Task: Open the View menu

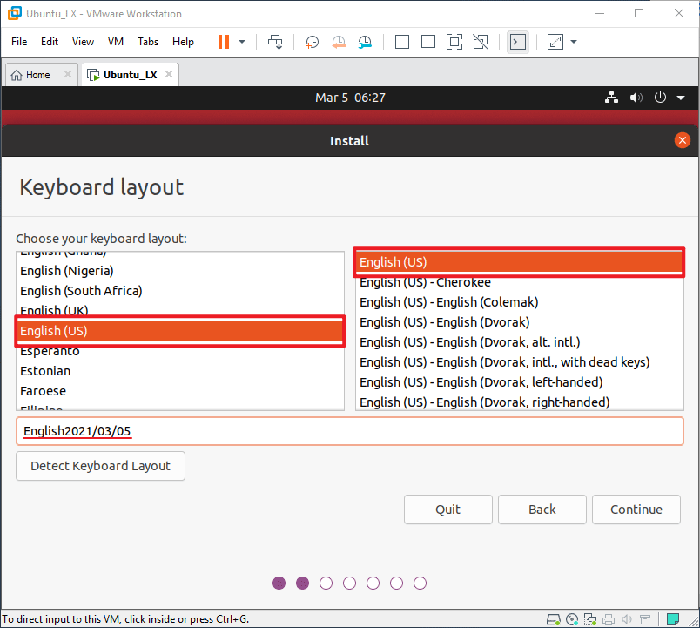Action: click(83, 42)
